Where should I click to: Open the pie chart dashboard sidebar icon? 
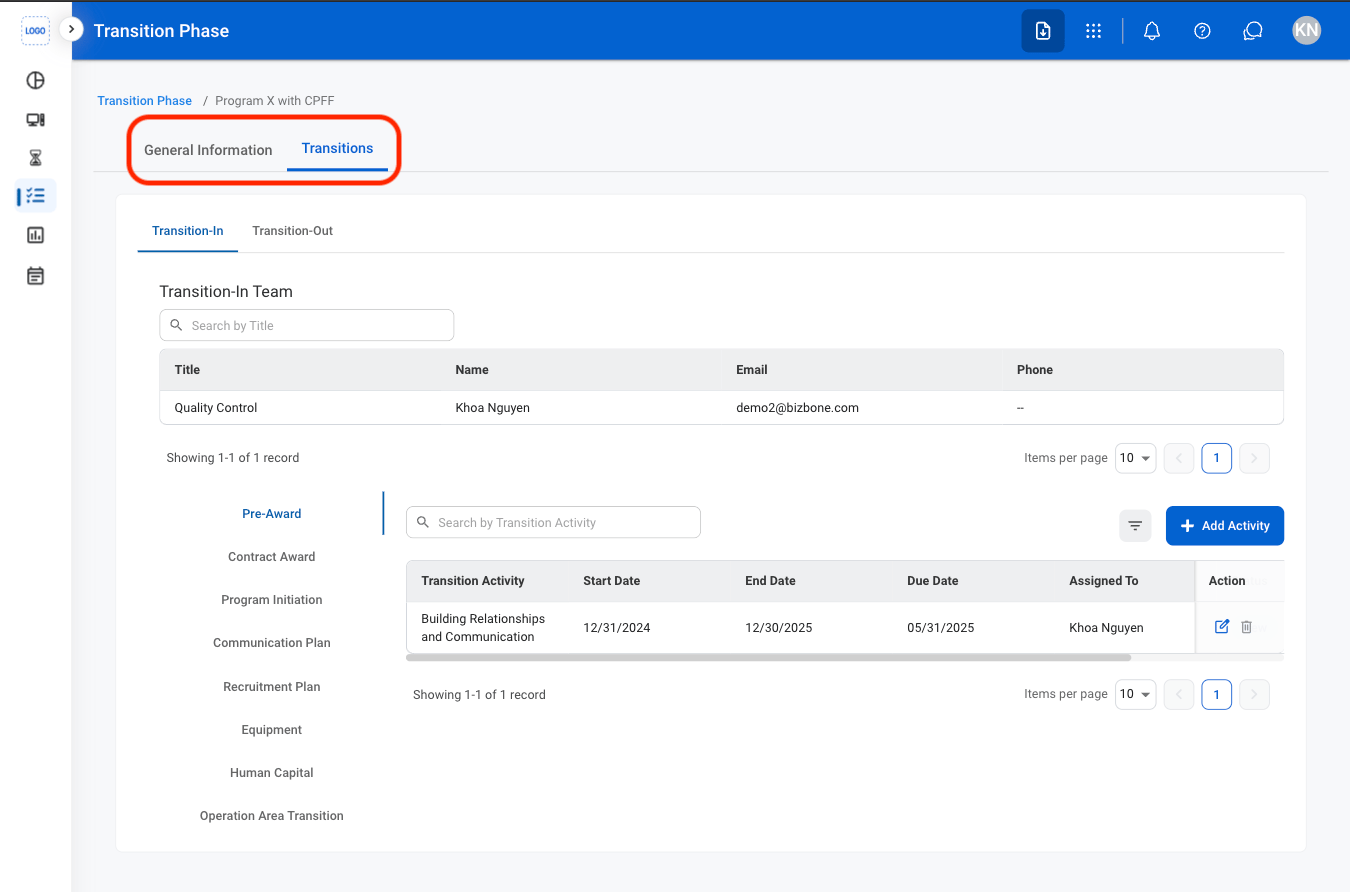35,81
